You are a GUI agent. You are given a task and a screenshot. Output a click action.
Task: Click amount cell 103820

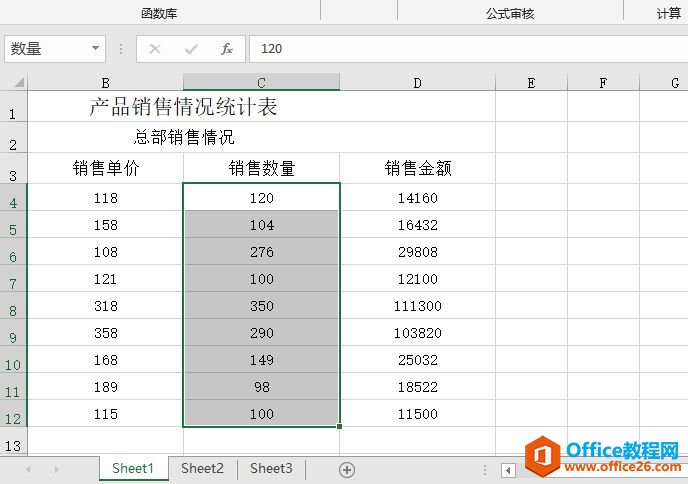417,332
